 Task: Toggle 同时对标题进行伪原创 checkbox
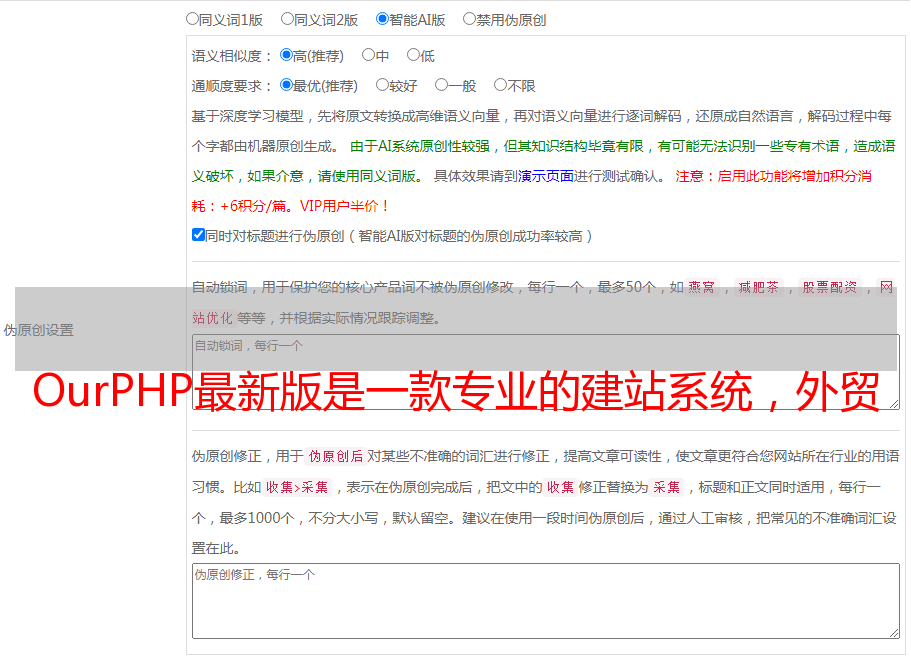tap(198, 235)
